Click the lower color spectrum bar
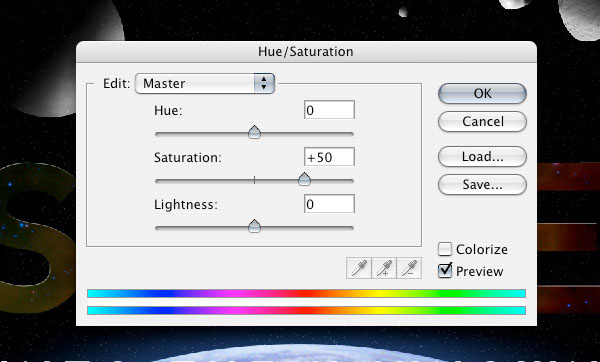 (307, 310)
